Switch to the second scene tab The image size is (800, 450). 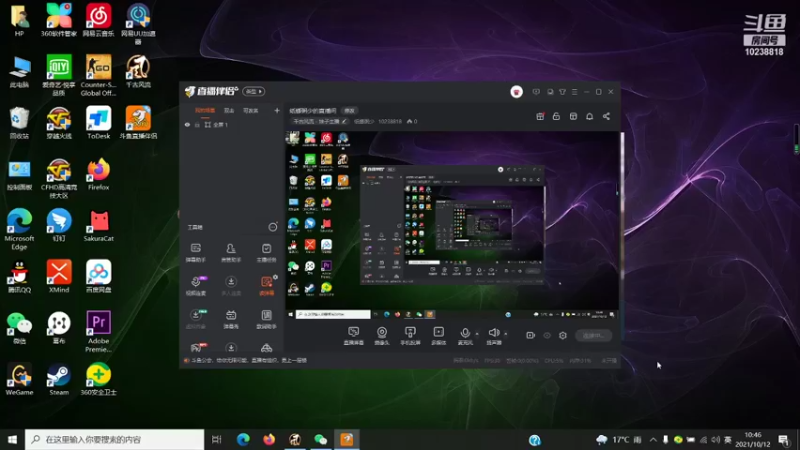[229, 110]
